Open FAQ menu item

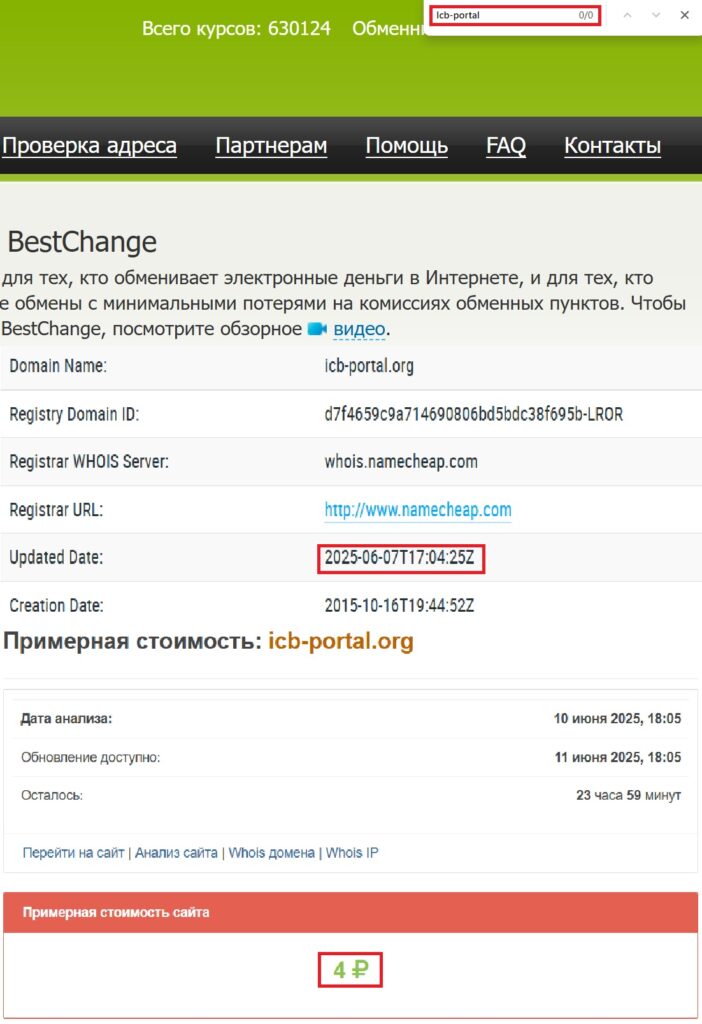505,145
